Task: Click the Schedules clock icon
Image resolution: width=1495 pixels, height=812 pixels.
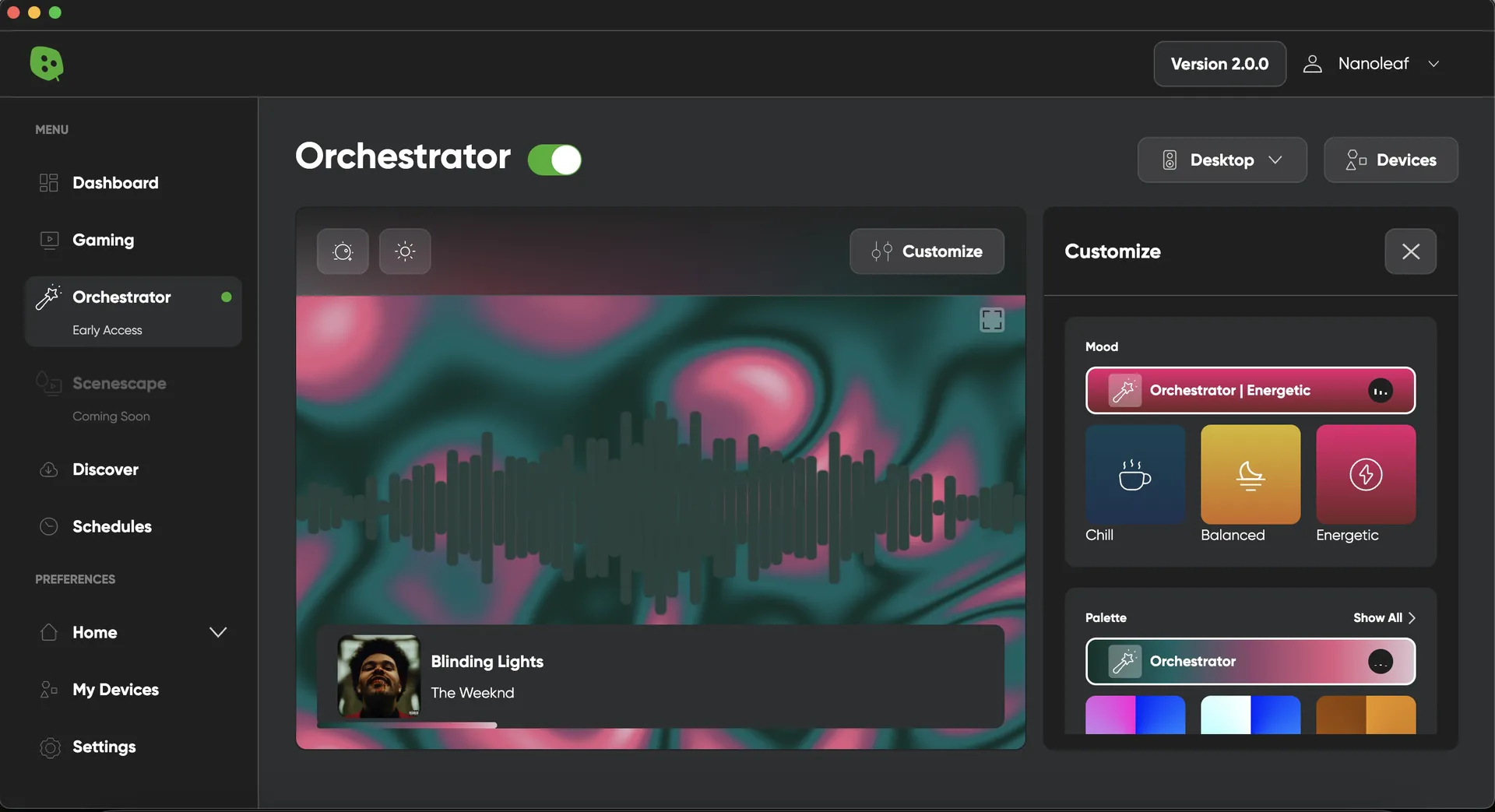Action: [49, 526]
